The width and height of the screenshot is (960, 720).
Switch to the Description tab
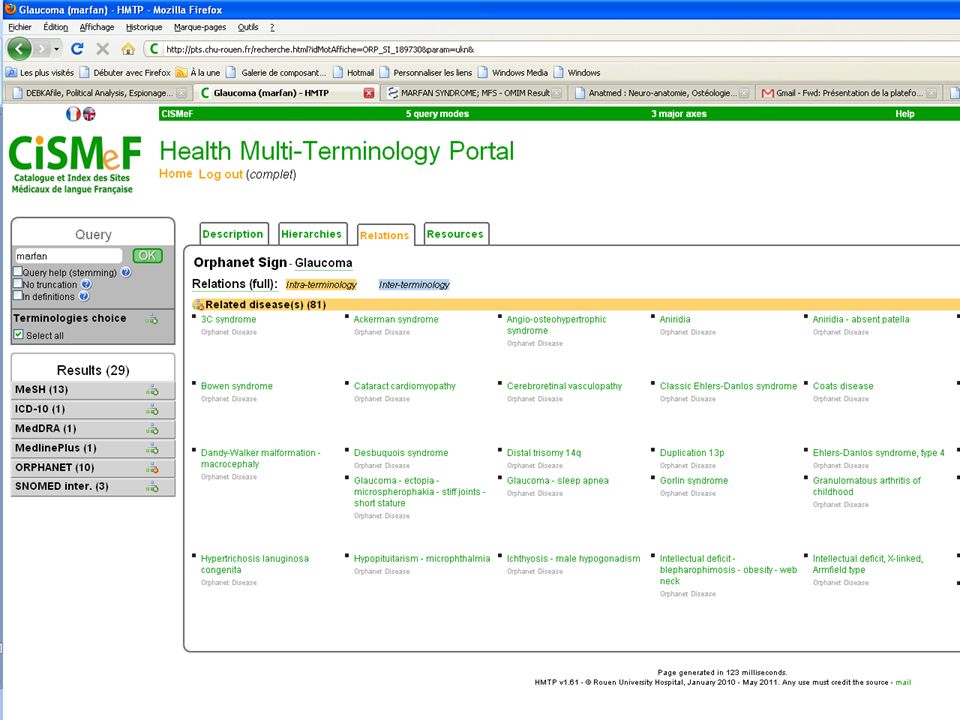pyautogui.click(x=233, y=234)
